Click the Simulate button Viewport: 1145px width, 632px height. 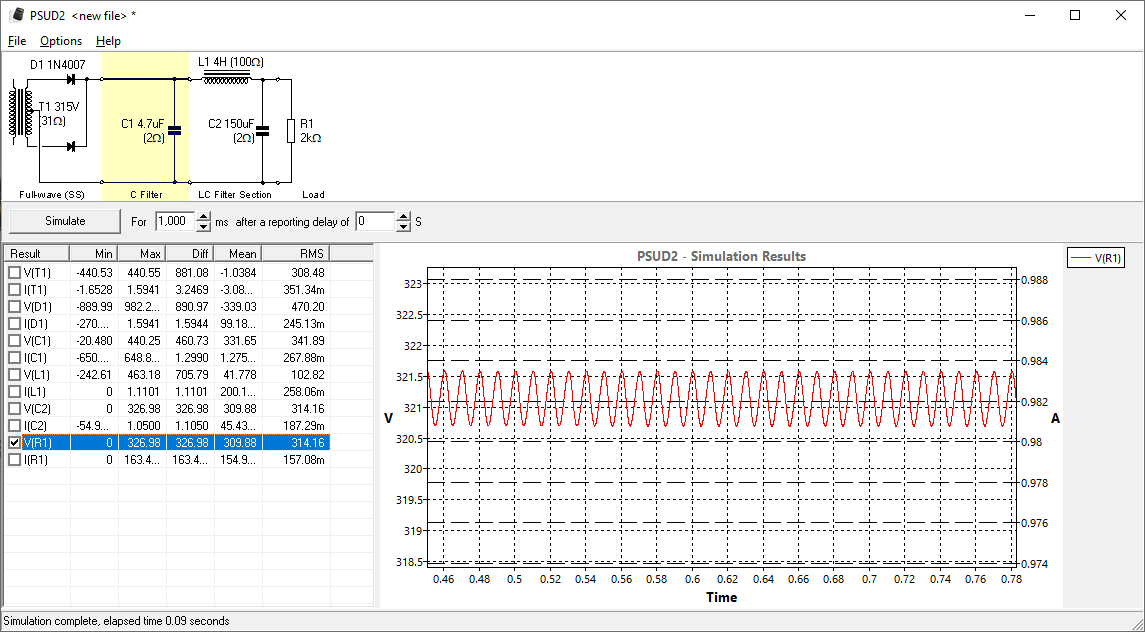tap(65, 221)
